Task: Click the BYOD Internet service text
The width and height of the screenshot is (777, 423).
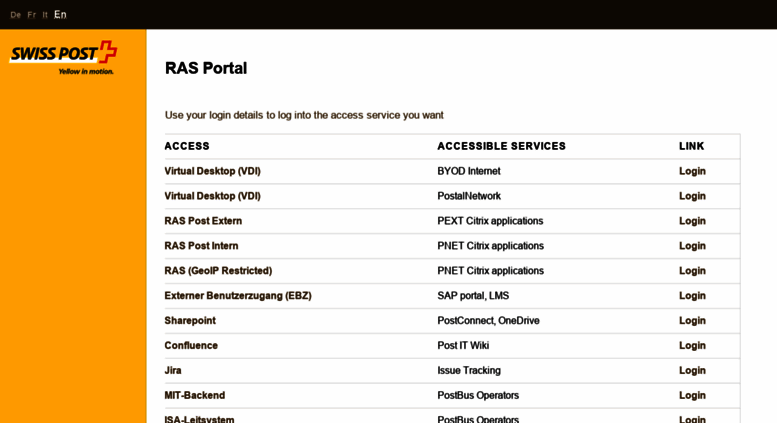Action: point(469,171)
